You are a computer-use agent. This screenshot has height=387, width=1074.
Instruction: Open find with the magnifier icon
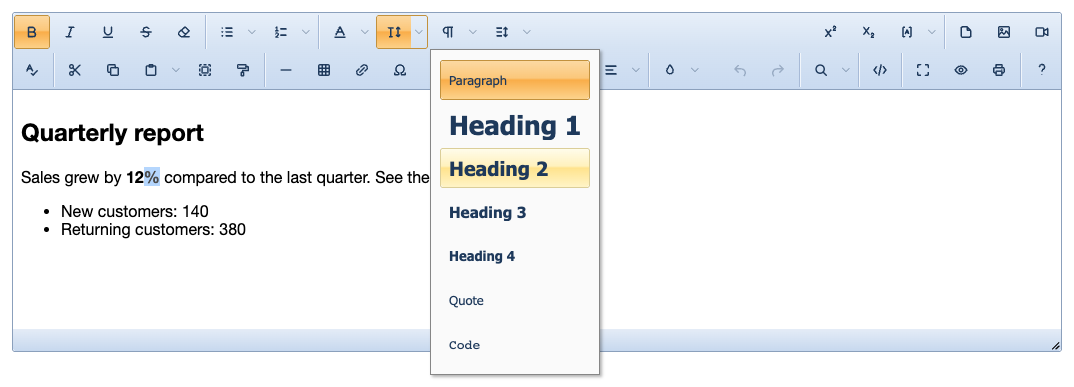coord(821,70)
